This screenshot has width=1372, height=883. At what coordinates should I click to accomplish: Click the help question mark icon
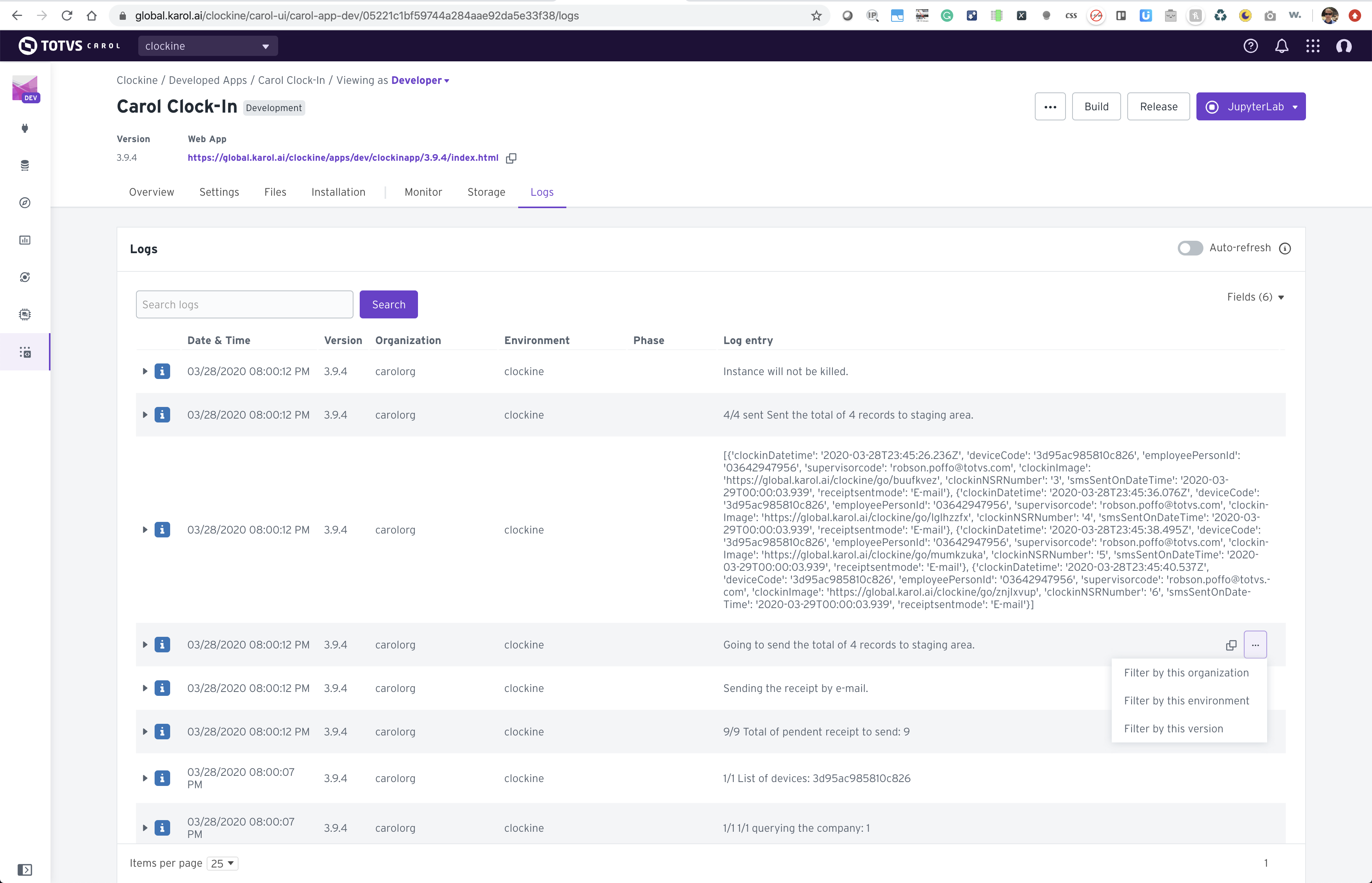coord(1250,46)
